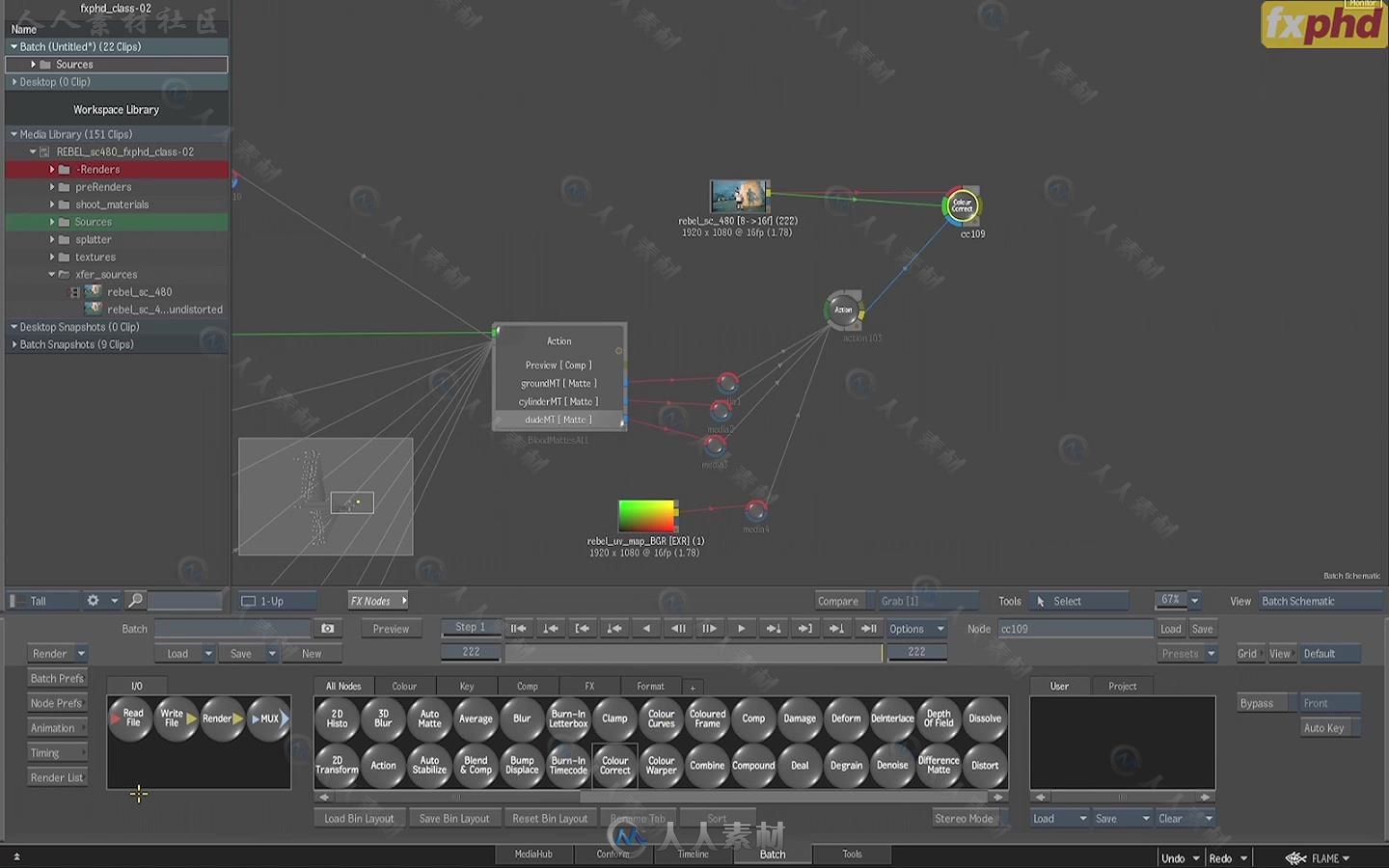Viewport: 1389px width, 868px height.
Task: Select the 2D Transform node
Action: [337, 765]
